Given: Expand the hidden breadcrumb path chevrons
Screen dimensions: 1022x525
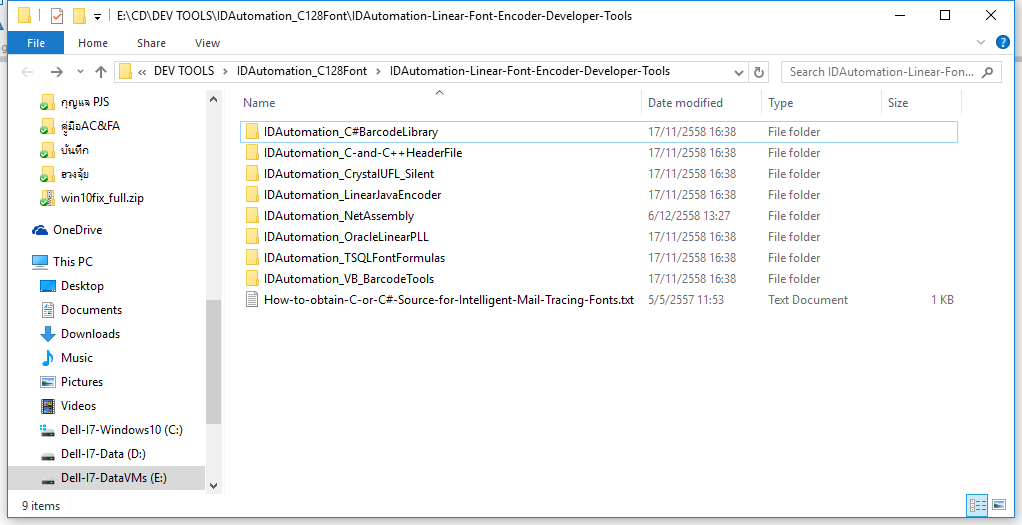Looking at the screenshot, I should point(141,72).
